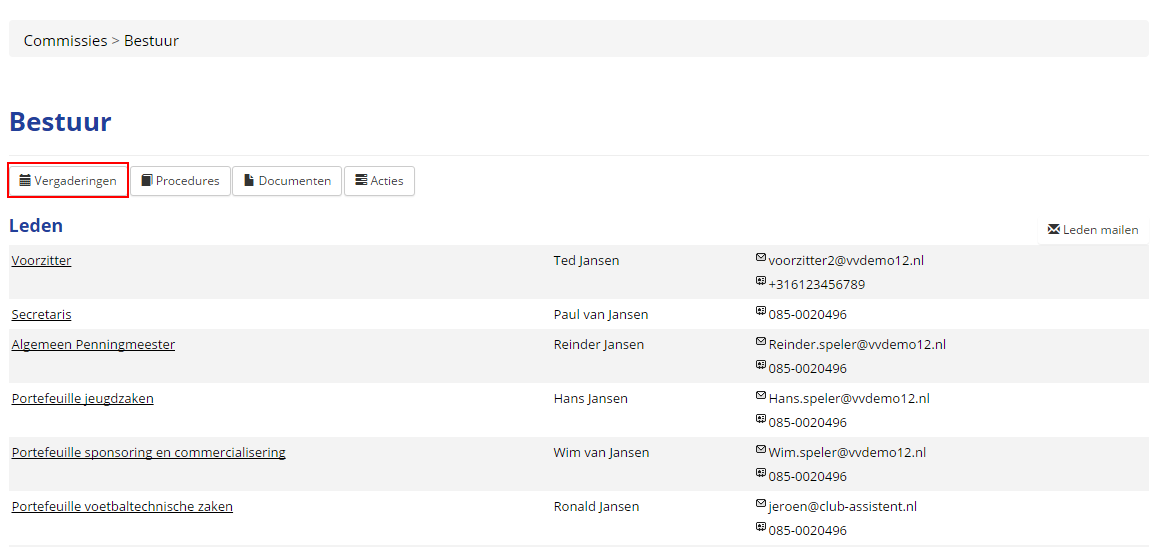Open the Vergaderingen button
This screenshot has width=1158, height=547.
click(x=68, y=181)
